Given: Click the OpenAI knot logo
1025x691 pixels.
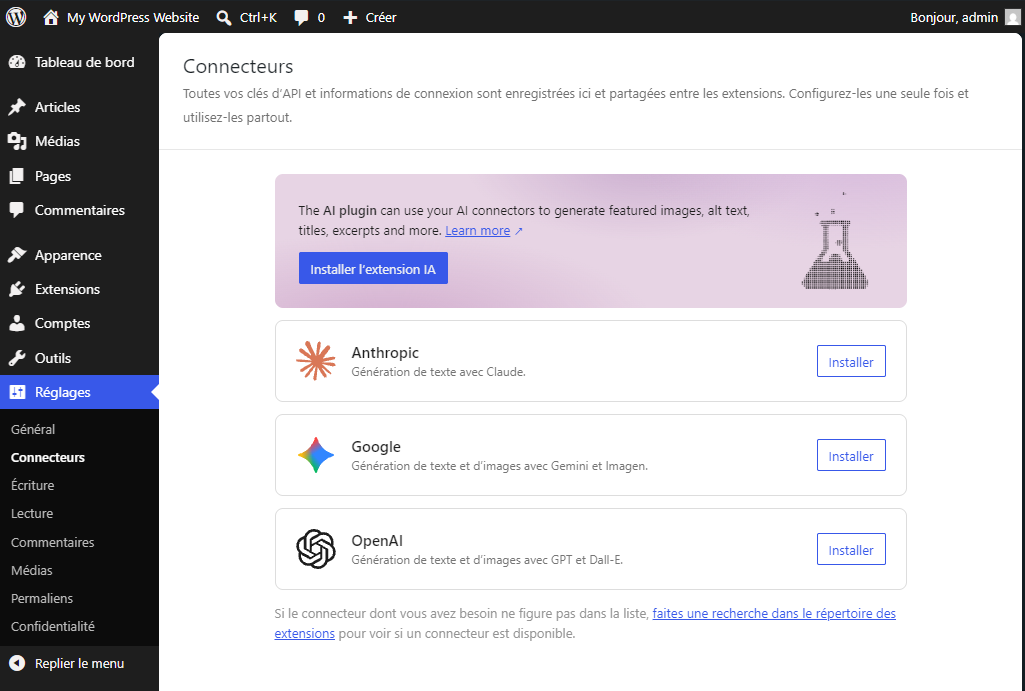Looking at the screenshot, I should tap(316, 549).
